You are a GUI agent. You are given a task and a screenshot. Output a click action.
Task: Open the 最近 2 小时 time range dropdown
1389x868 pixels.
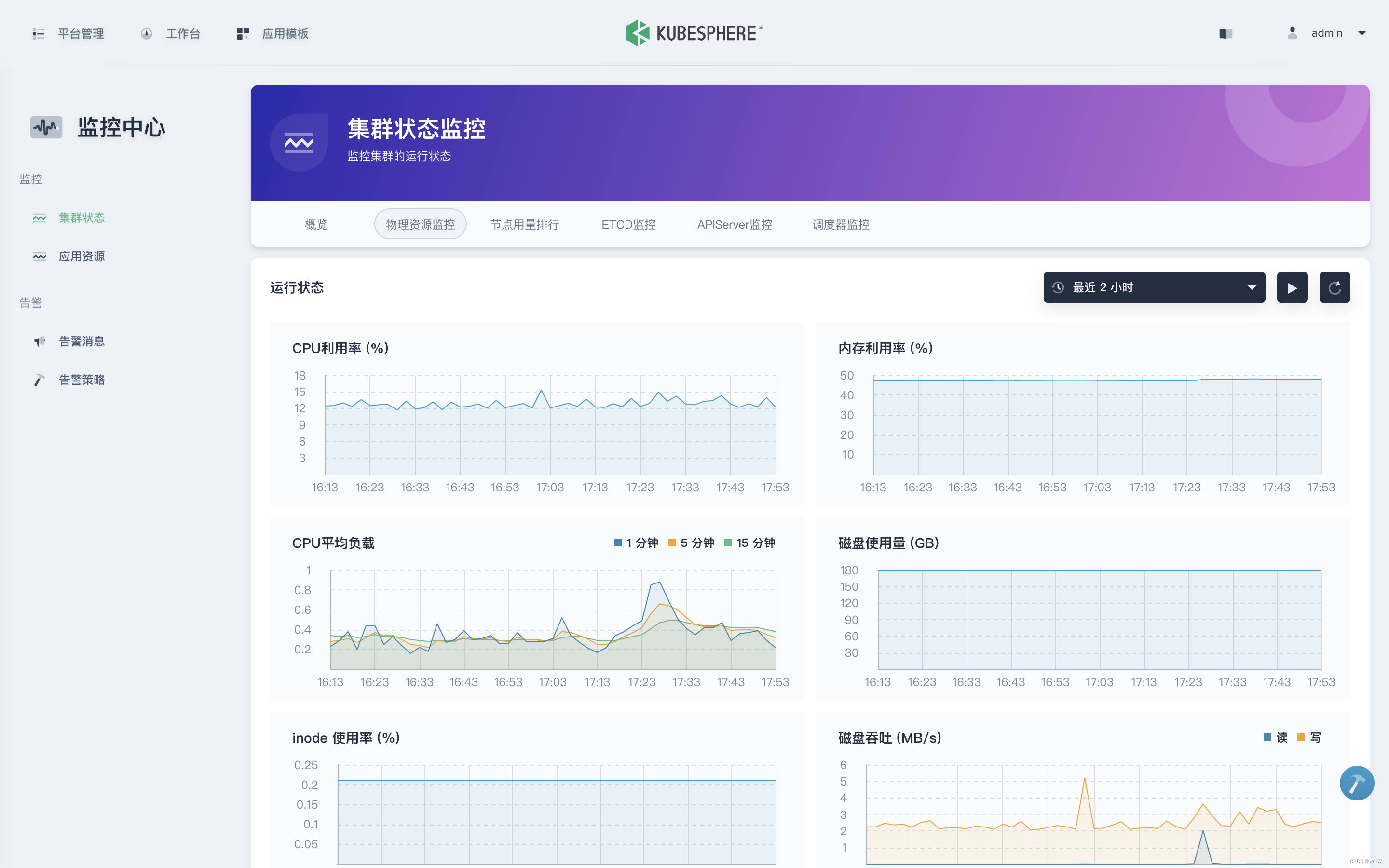(1154, 287)
